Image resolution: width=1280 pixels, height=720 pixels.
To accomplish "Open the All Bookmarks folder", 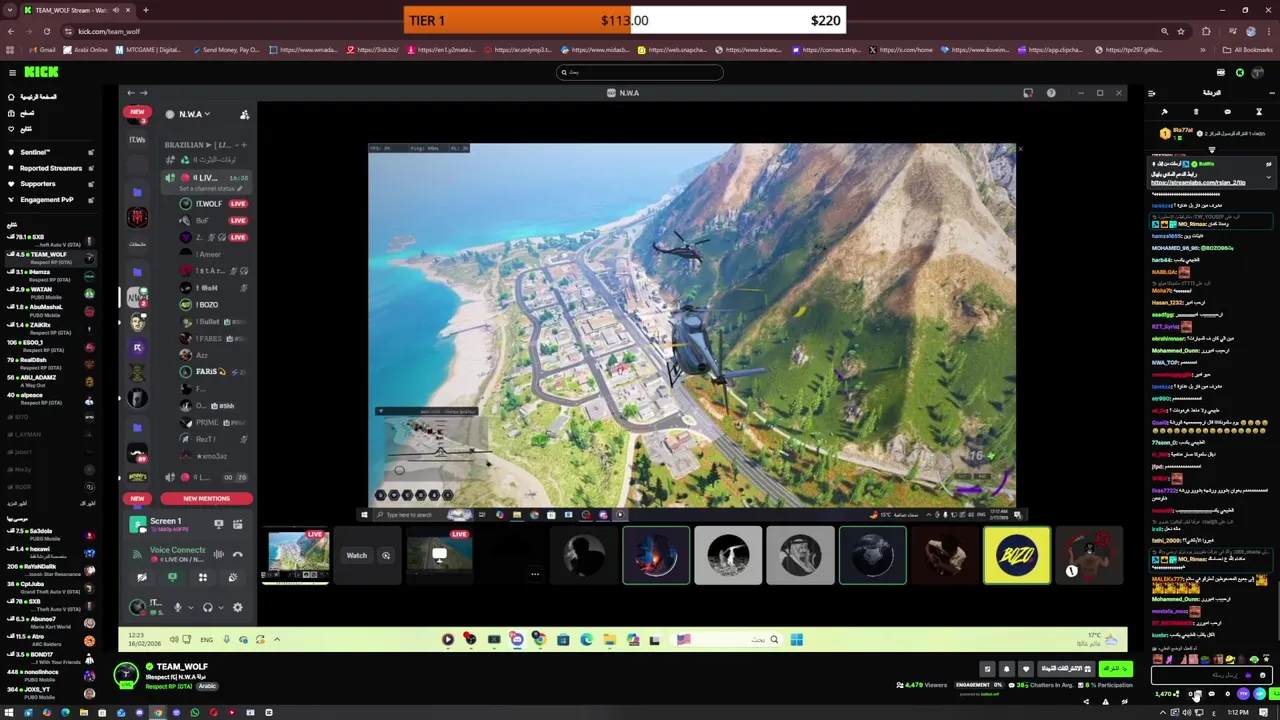I will 1247,50.
